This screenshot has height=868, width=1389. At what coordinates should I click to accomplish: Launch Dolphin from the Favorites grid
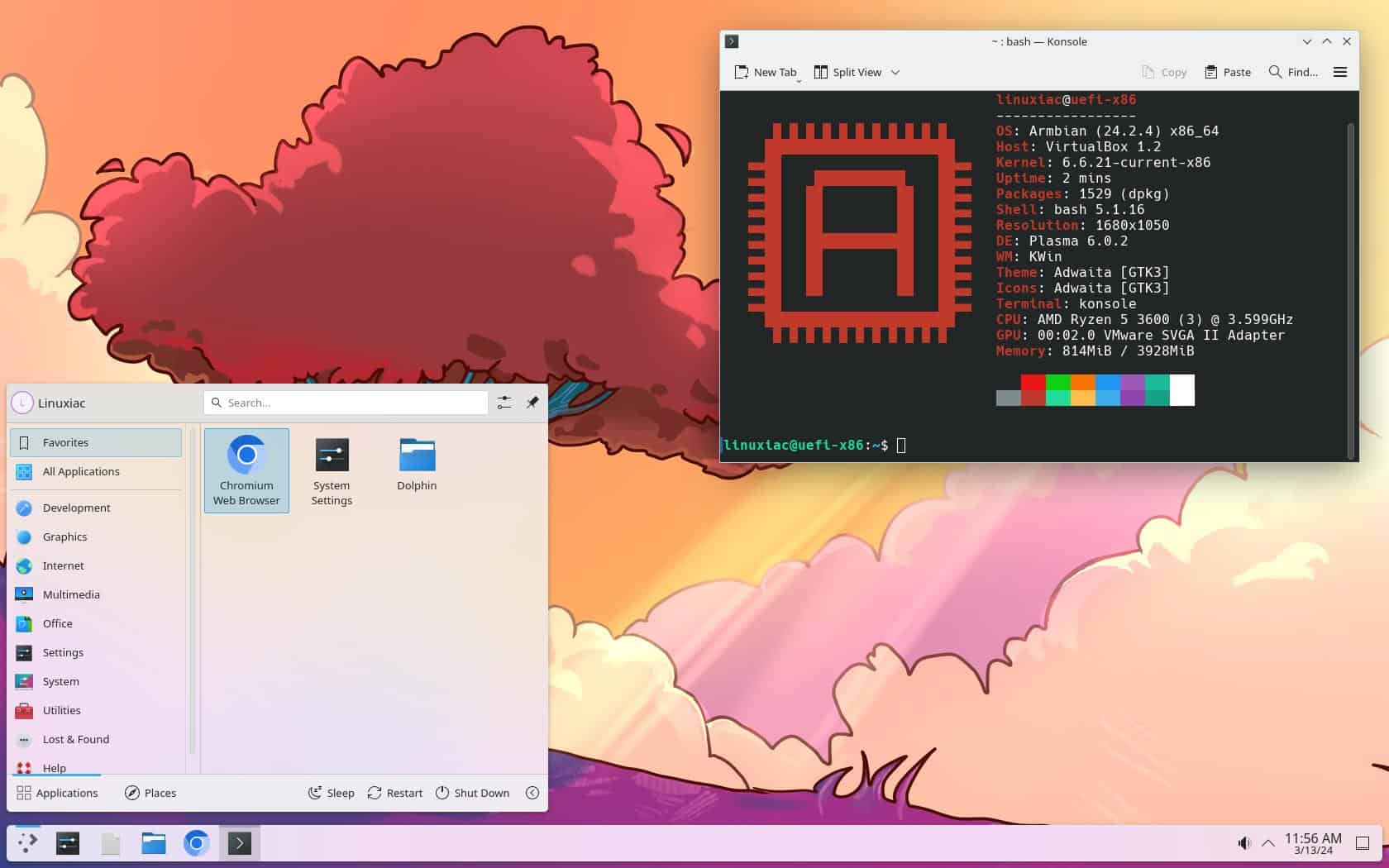pos(417,463)
